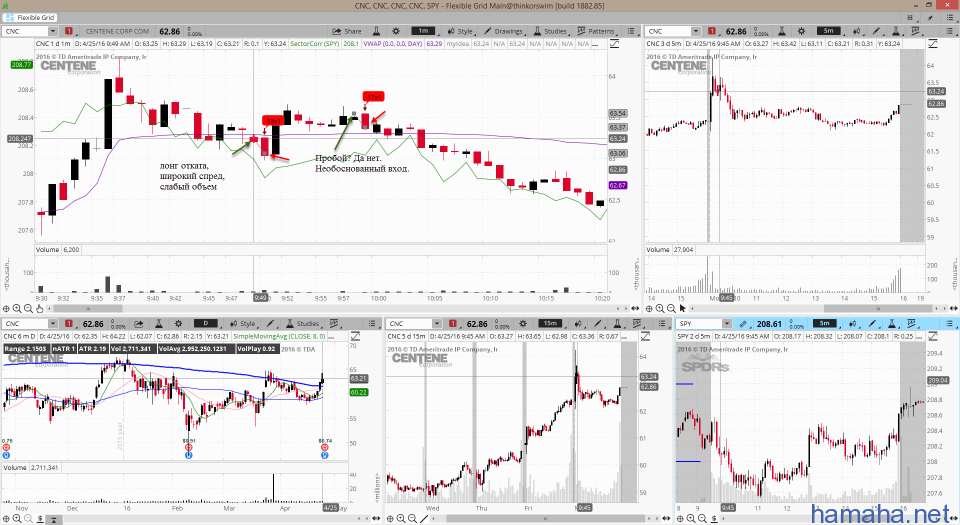Open the D timeframe selector
The height and width of the screenshot is (525, 960).
tap(206, 324)
